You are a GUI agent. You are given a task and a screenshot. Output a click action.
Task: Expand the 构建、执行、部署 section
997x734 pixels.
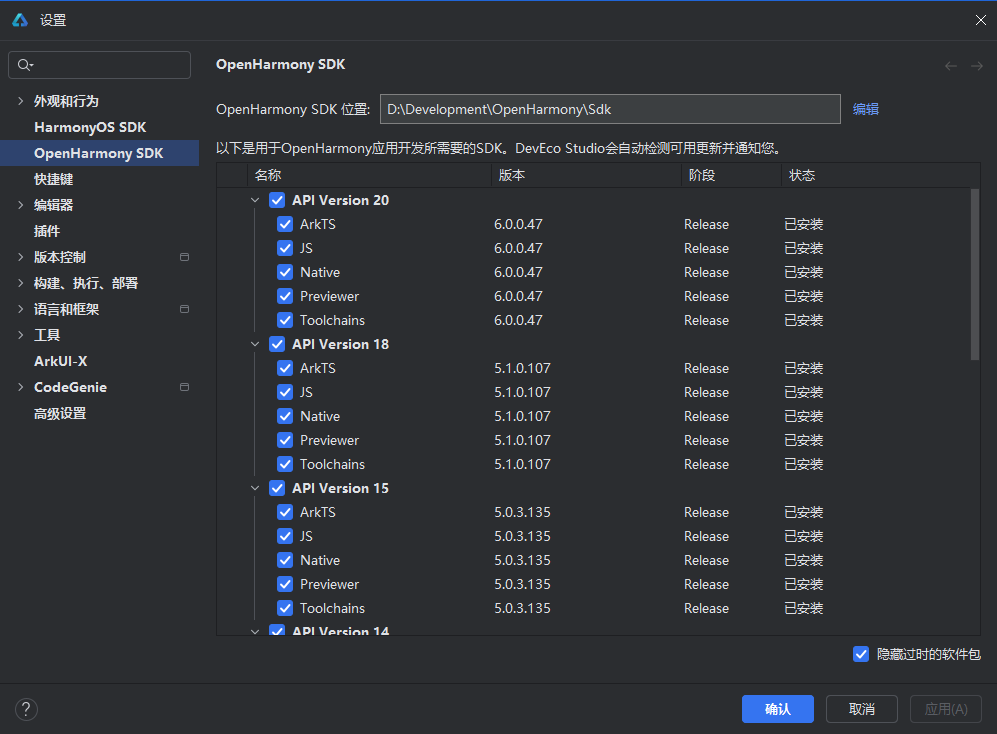tap(20, 283)
